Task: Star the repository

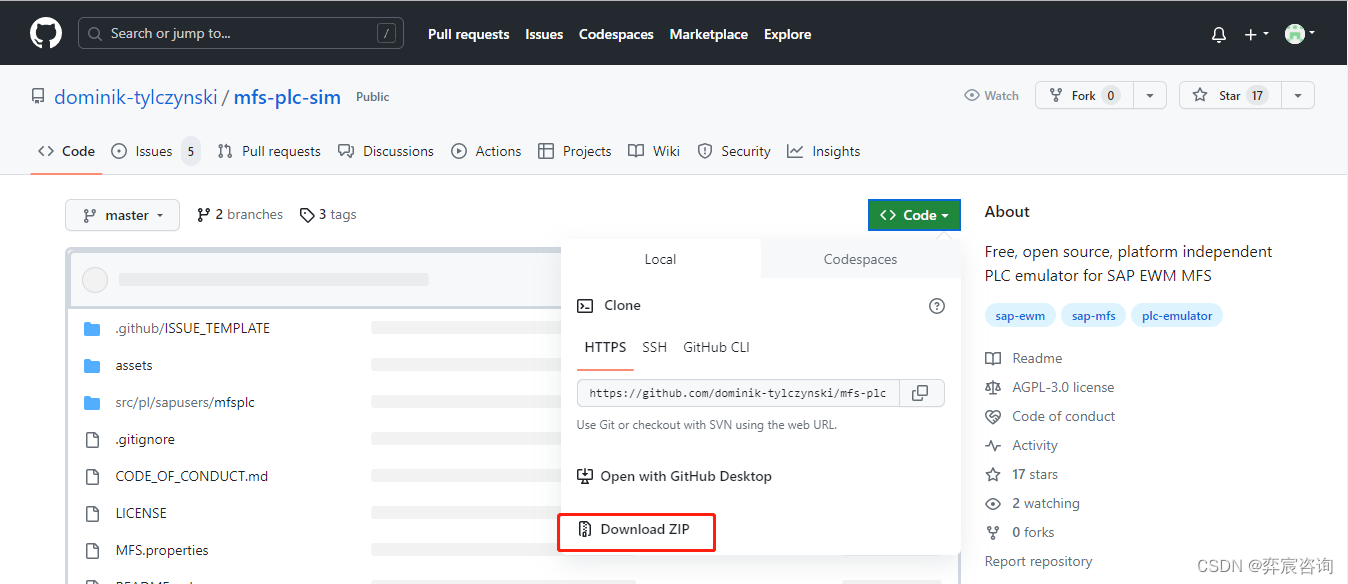Action: [x=1231, y=96]
